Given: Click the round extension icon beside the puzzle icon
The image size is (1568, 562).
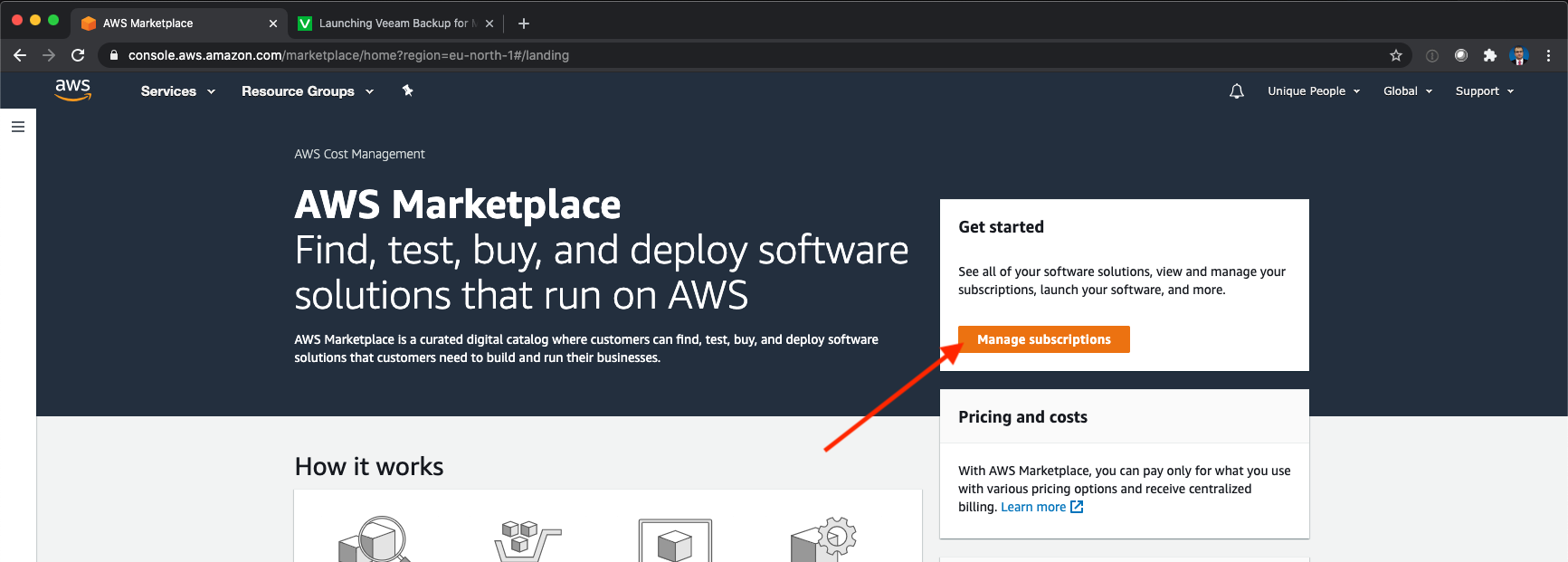Looking at the screenshot, I should (1461, 55).
